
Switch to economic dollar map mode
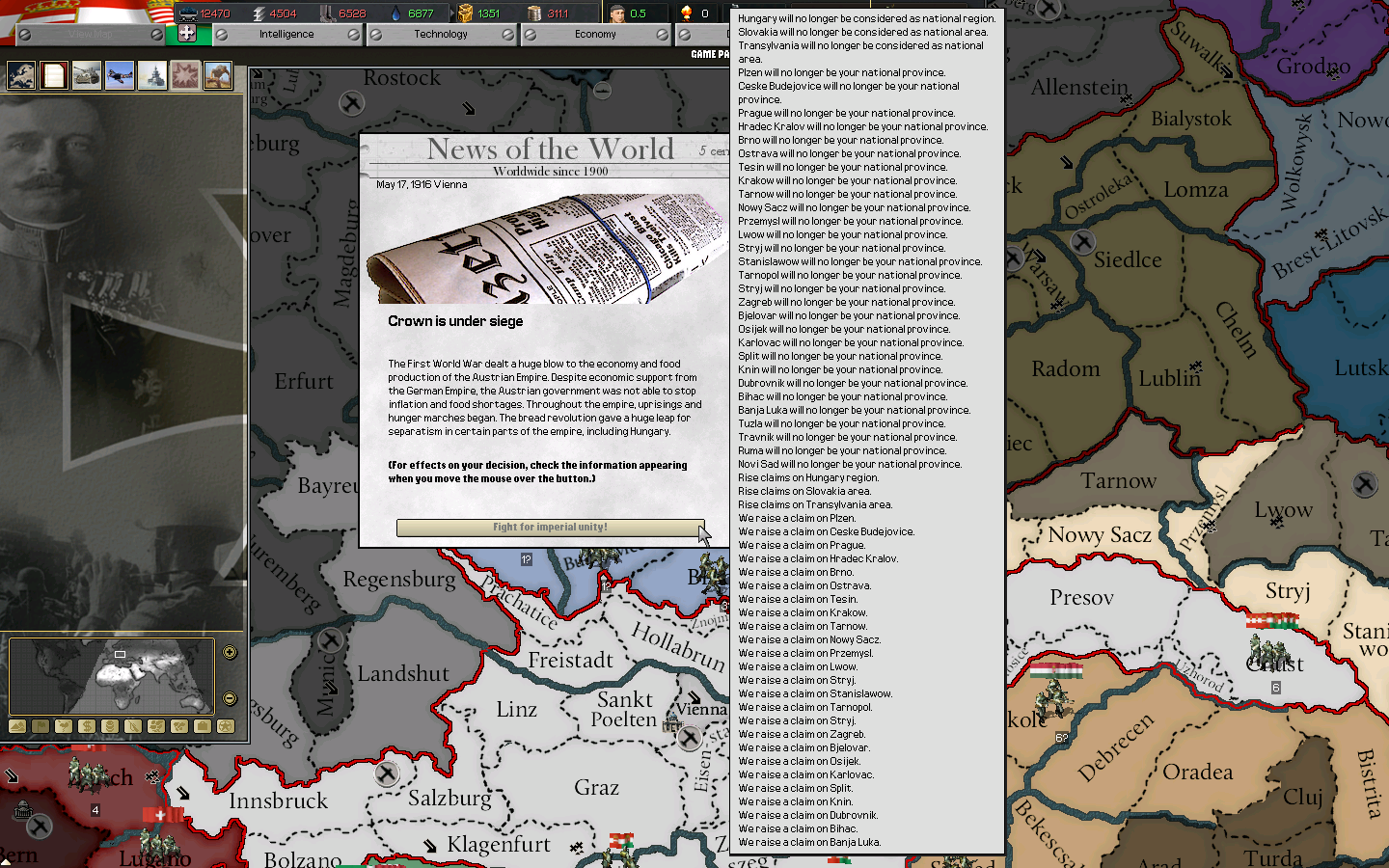click(x=87, y=726)
